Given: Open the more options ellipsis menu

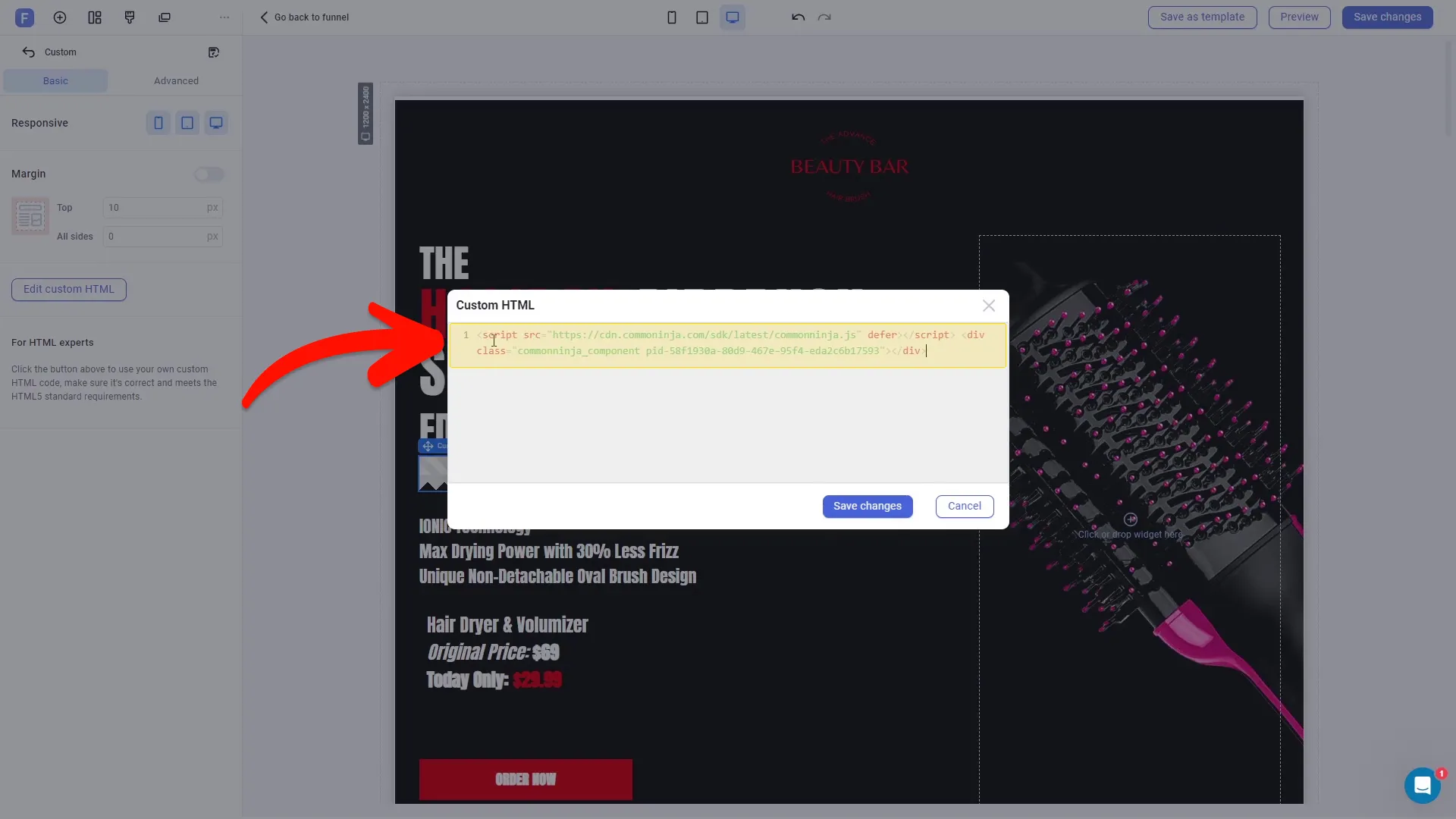Looking at the screenshot, I should 224,17.
